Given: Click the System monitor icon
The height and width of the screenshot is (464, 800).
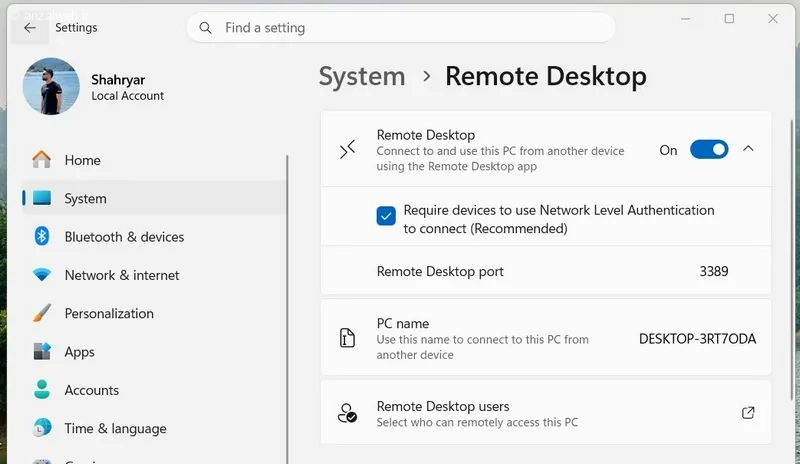Looking at the screenshot, I should pos(42,198).
